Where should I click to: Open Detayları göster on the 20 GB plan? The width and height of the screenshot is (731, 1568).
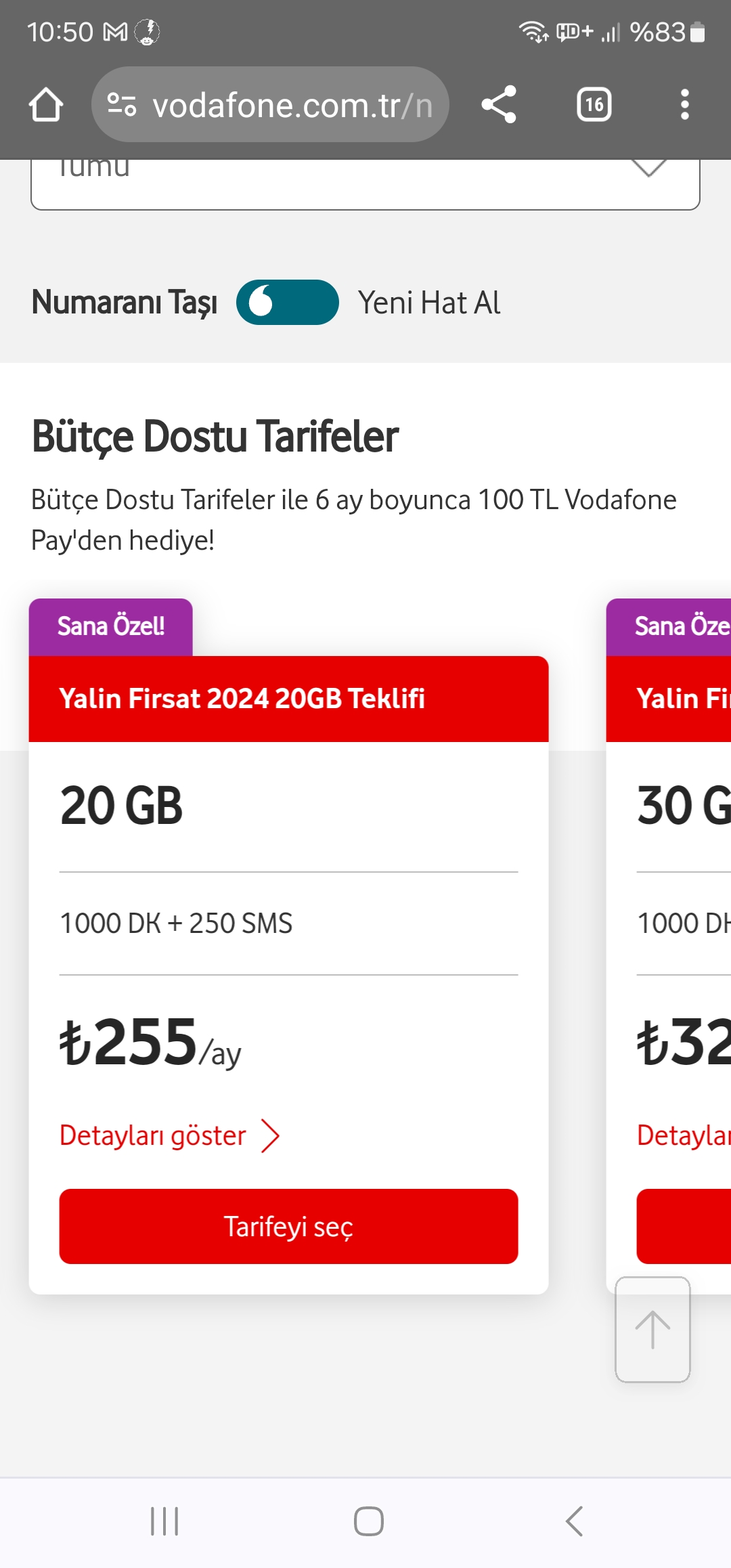pos(153,1136)
